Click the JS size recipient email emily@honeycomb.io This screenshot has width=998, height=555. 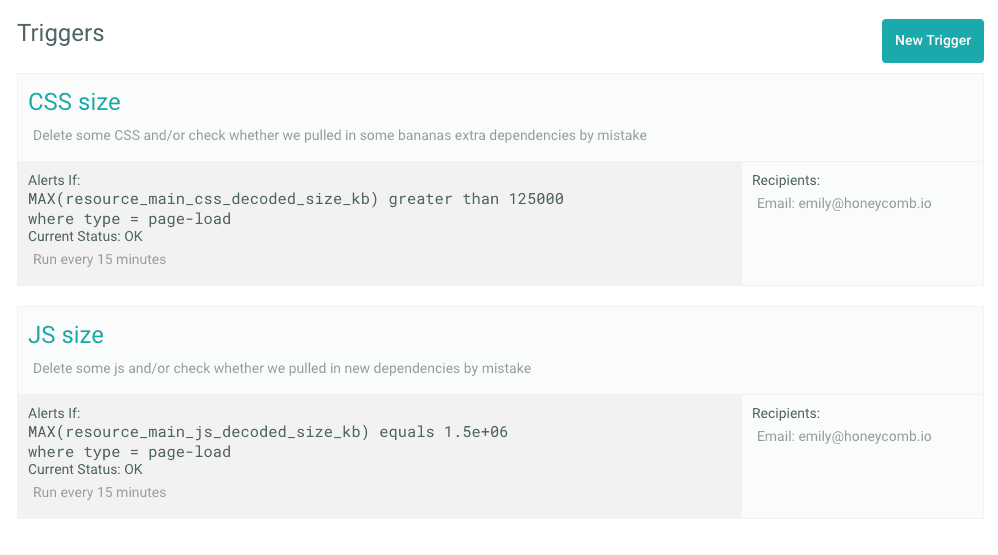pos(844,436)
